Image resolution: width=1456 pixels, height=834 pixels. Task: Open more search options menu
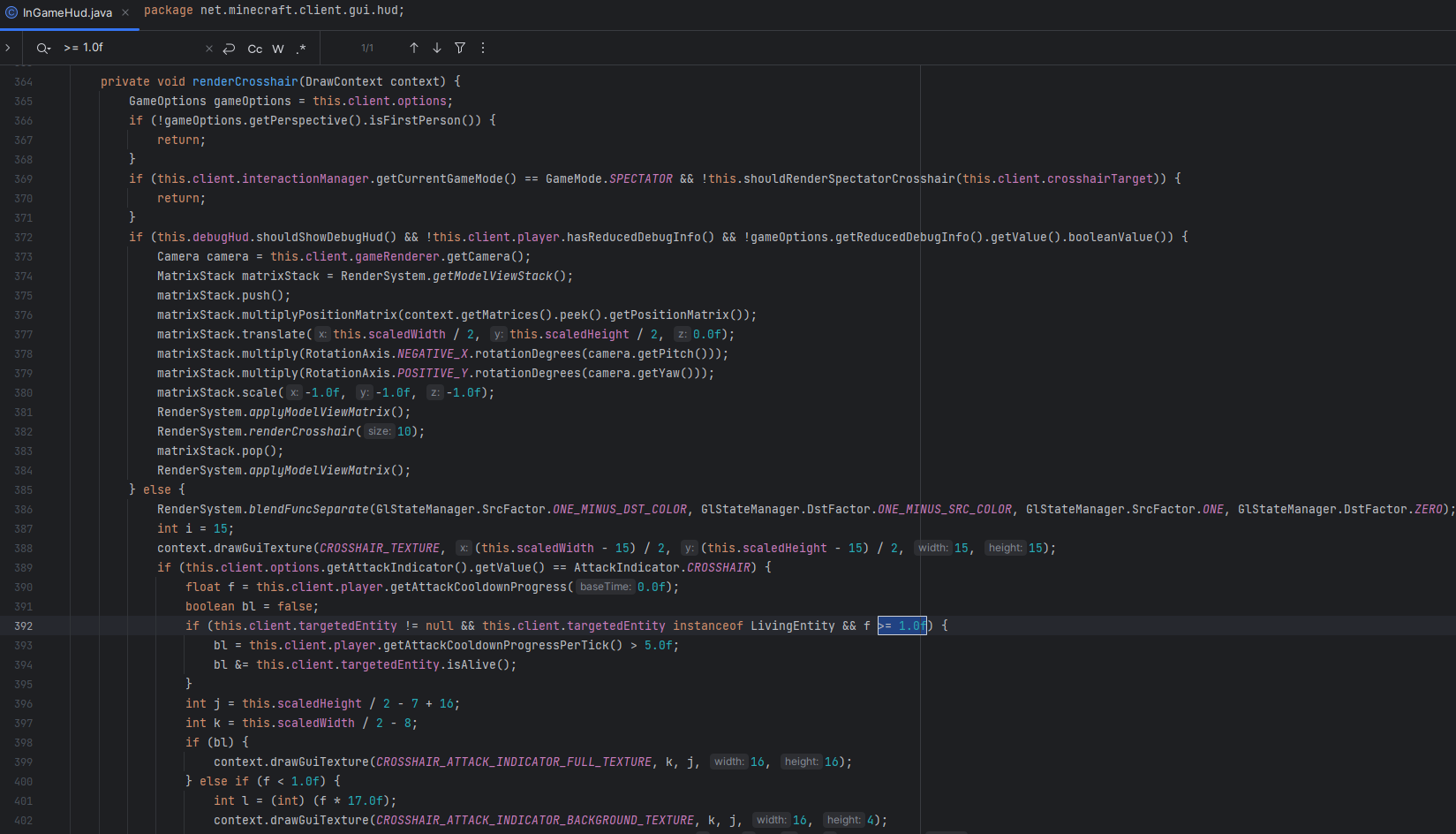pos(482,48)
